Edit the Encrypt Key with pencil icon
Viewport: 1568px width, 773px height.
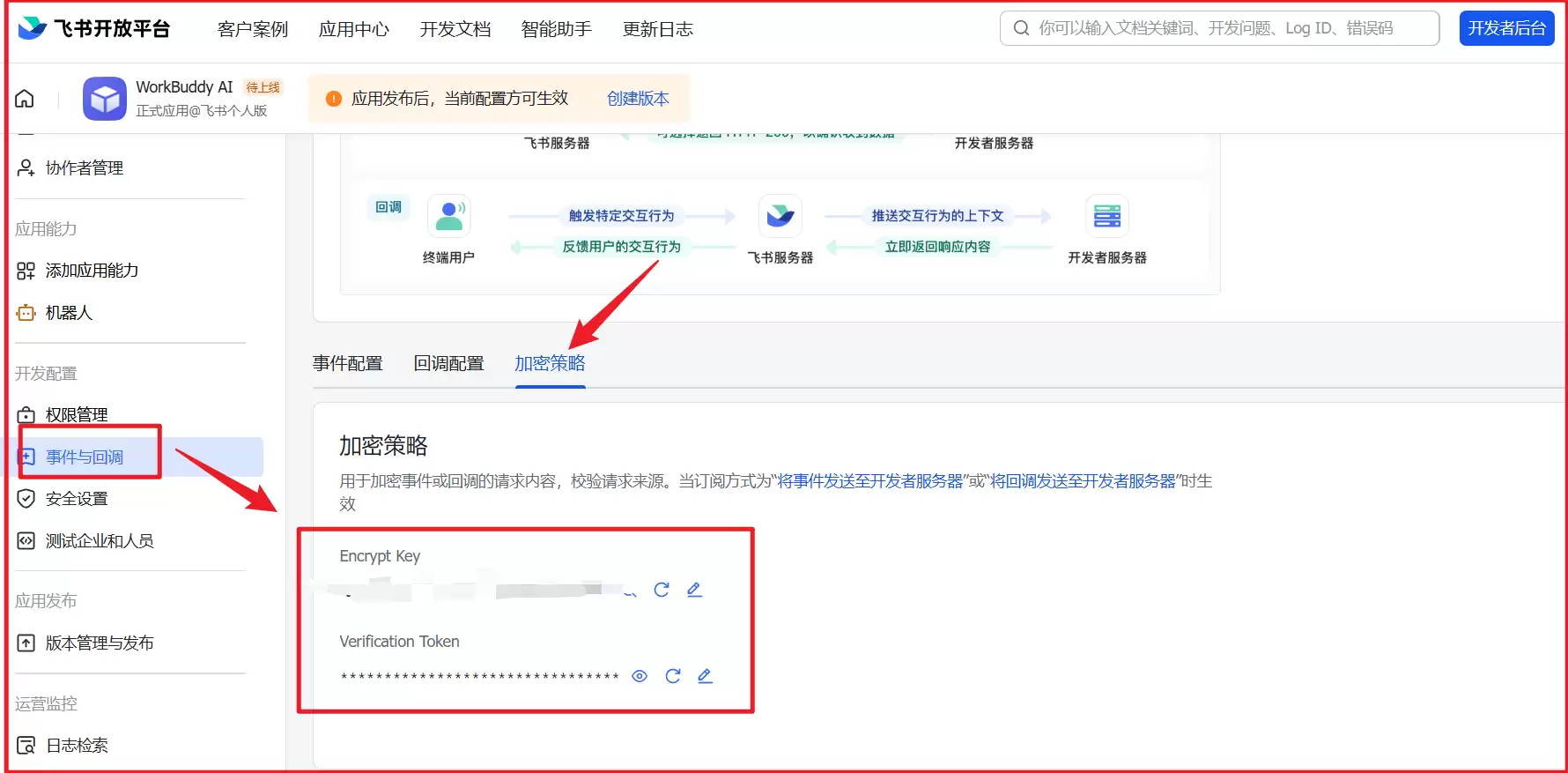(694, 590)
